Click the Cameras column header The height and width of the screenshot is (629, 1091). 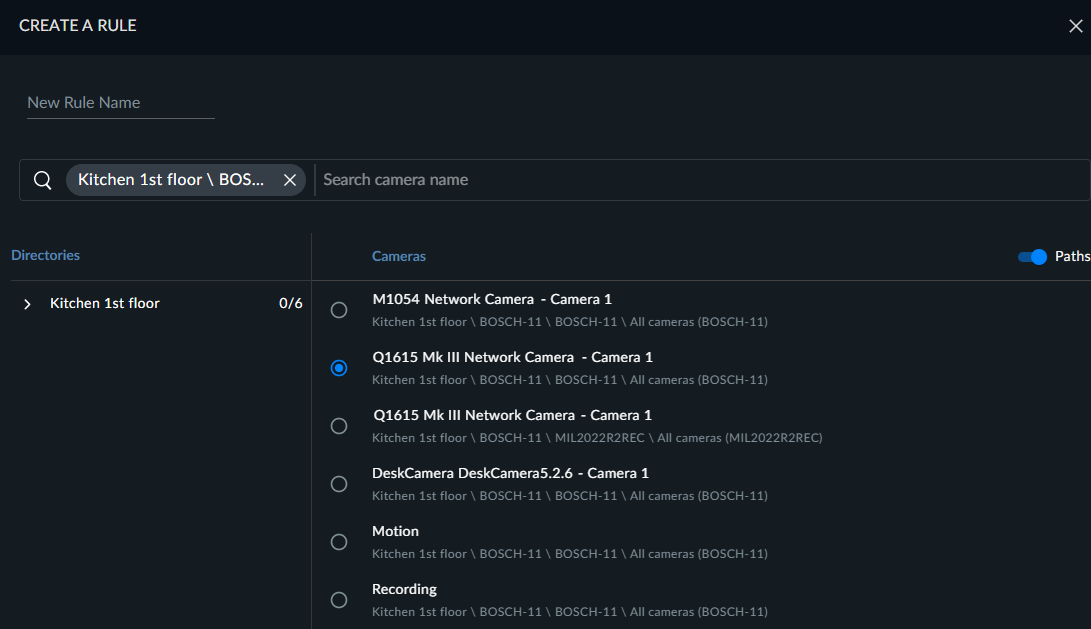coord(399,257)
